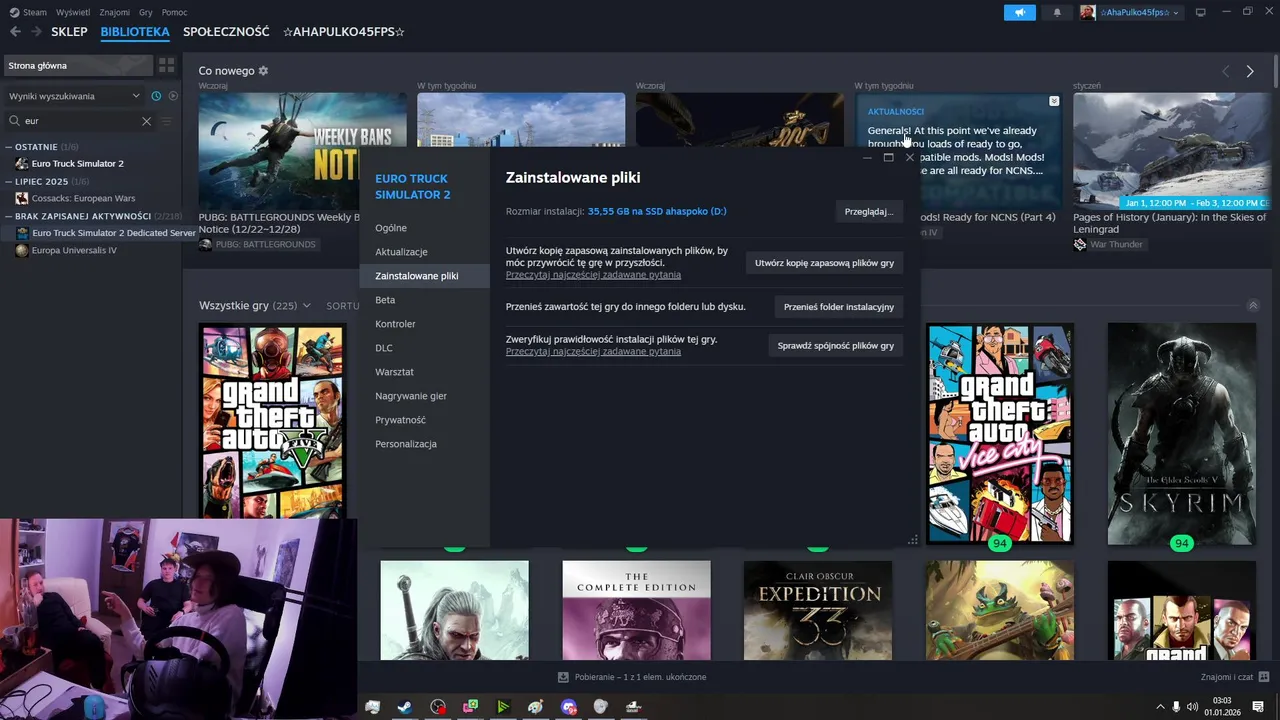Screen dimensions: 1280x720
Task: Click the Europa Universalis IV icon
Action: click(x=22, y=250)
